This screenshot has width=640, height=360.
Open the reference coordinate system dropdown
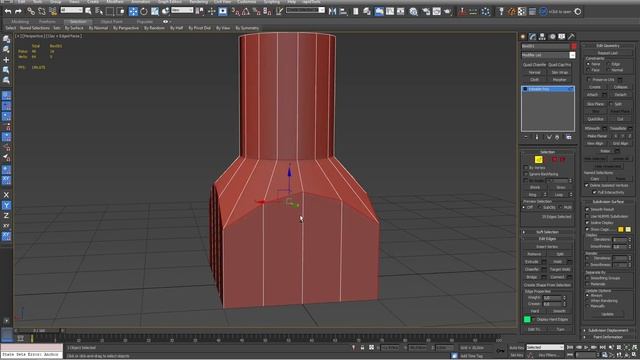click(x=182, y=10)
